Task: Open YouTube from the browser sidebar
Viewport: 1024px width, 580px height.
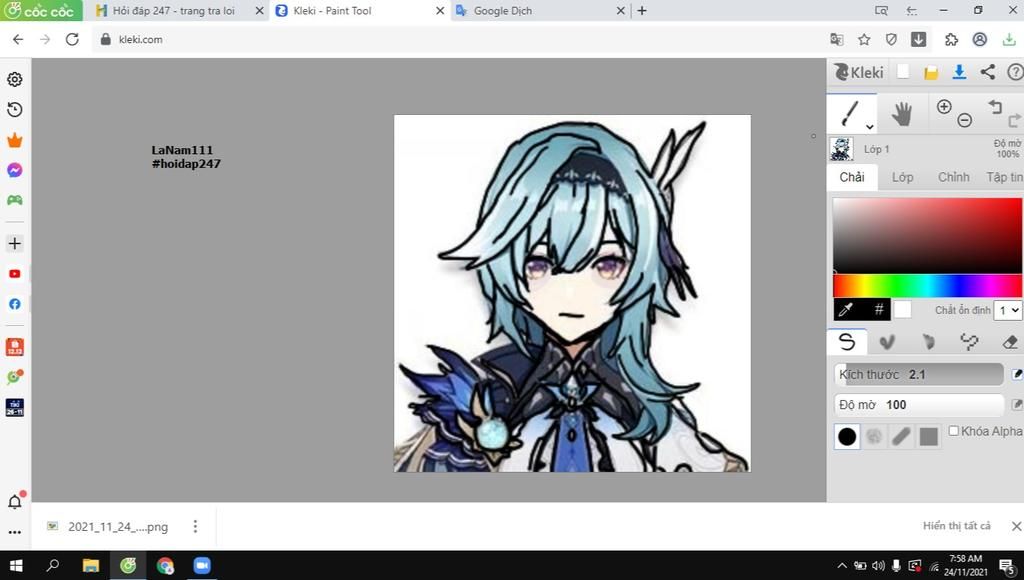Action: coord(14,274)
